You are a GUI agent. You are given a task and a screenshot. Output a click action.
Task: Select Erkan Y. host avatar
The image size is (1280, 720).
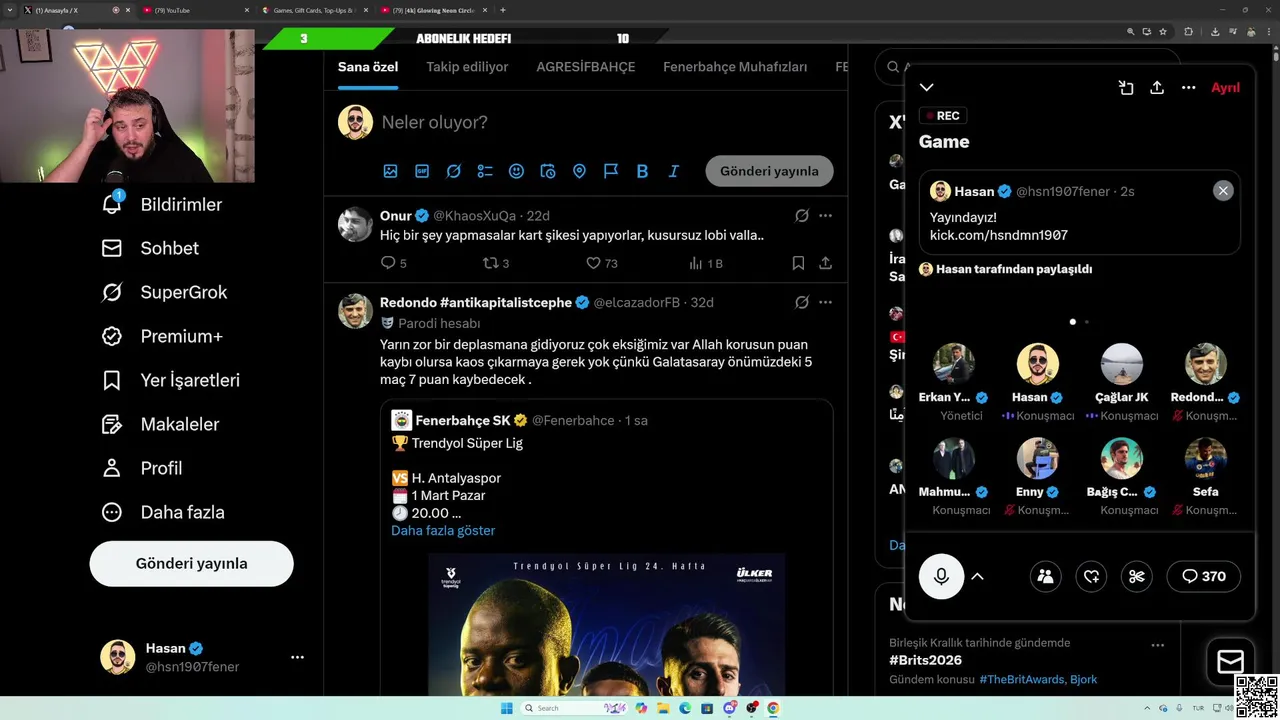(953, 364)
